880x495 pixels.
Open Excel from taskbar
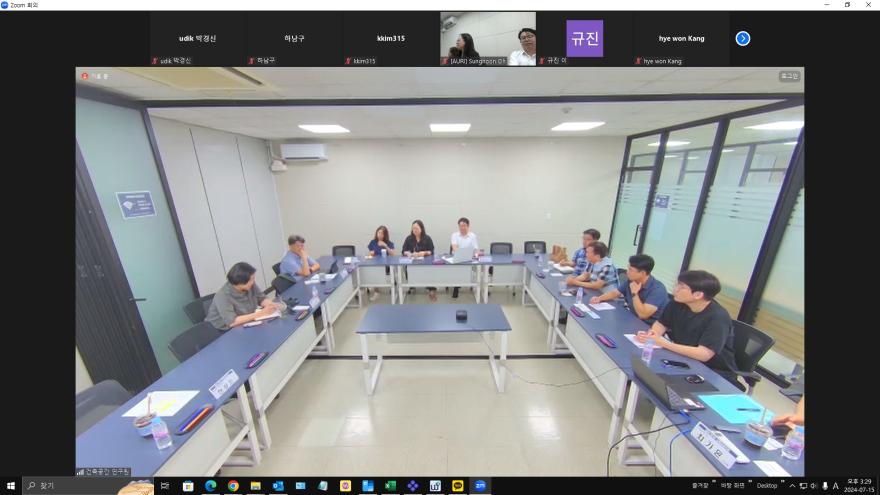click(390, 485)
